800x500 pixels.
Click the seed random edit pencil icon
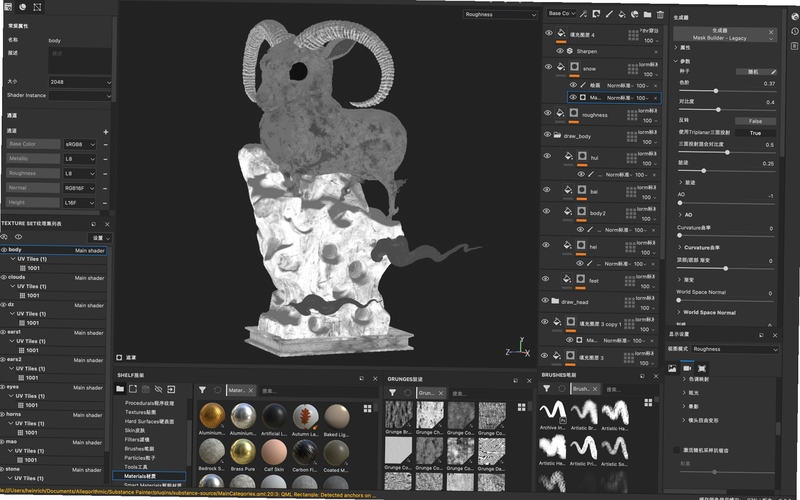[x=773, y=72]
